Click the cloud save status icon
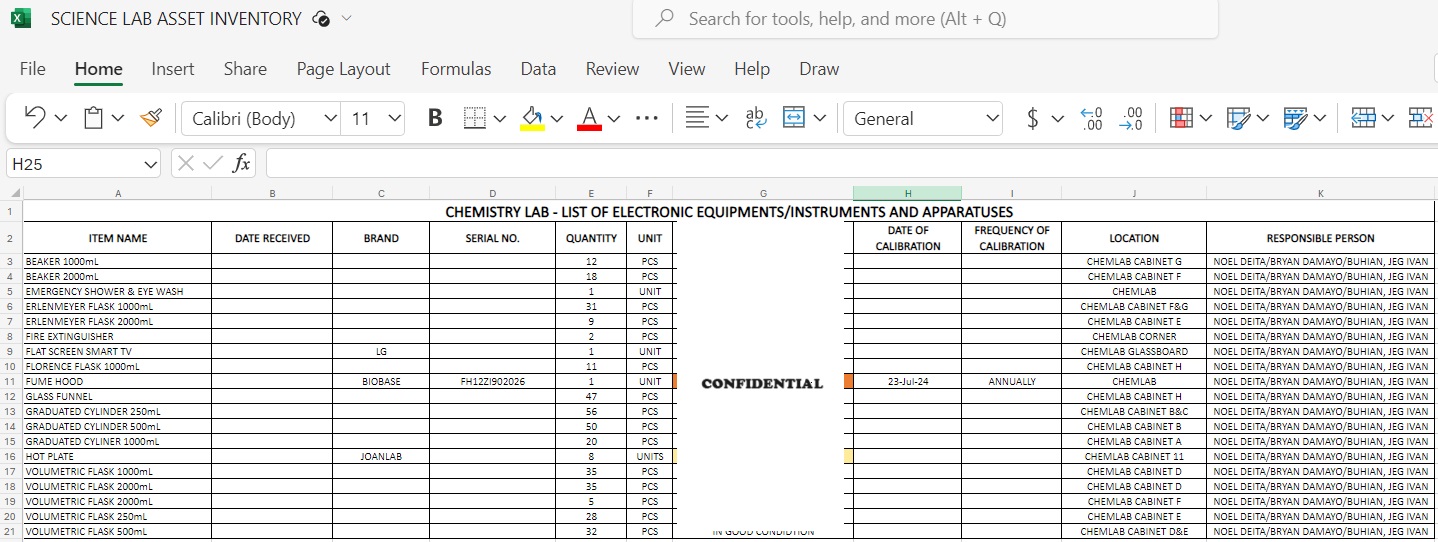The width and height of the screenshot is (1438, 542). (x=321, y=19)
